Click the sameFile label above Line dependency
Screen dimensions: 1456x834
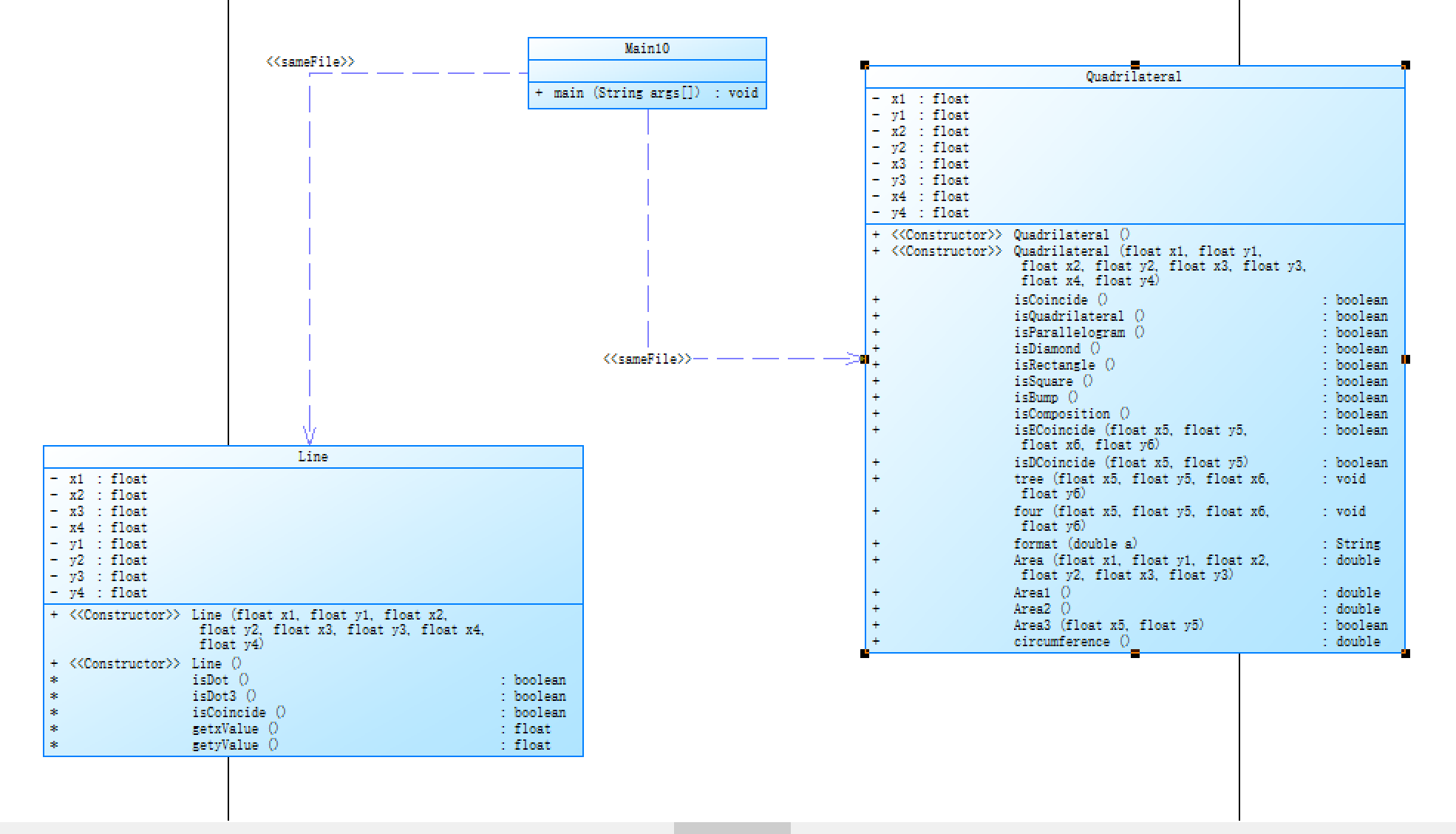310,62
